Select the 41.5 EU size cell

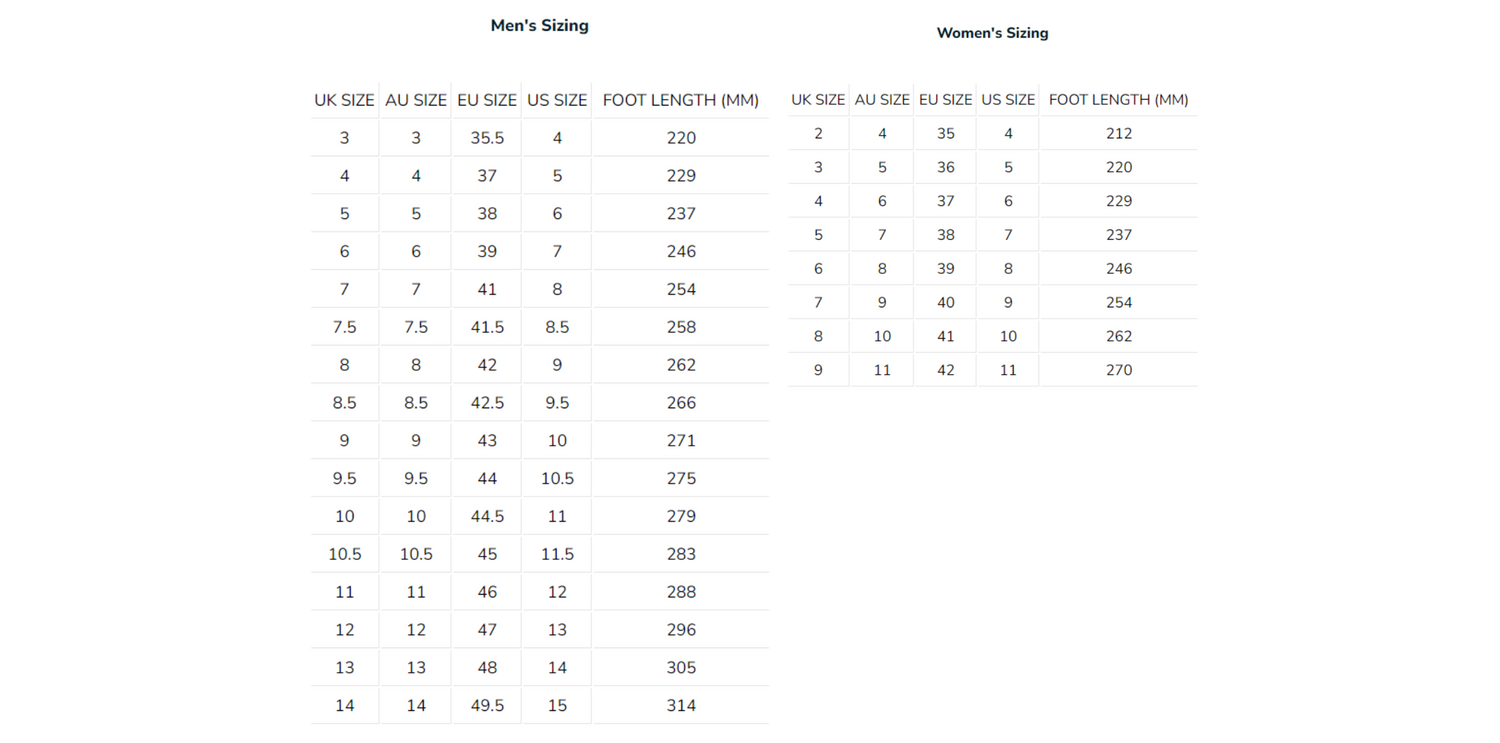487,328
